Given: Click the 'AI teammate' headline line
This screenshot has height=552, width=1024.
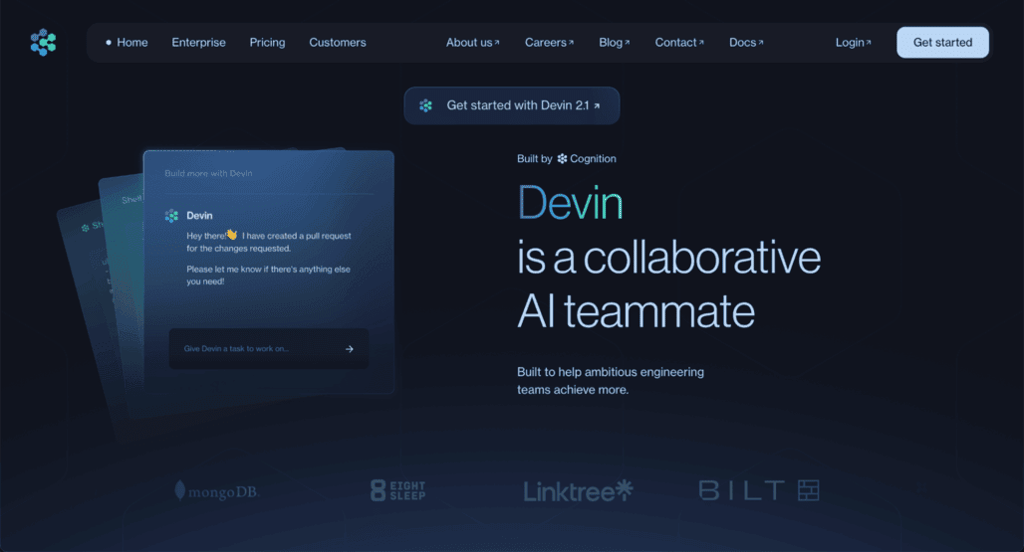Looking at the screenshot, I should point(636,311).
